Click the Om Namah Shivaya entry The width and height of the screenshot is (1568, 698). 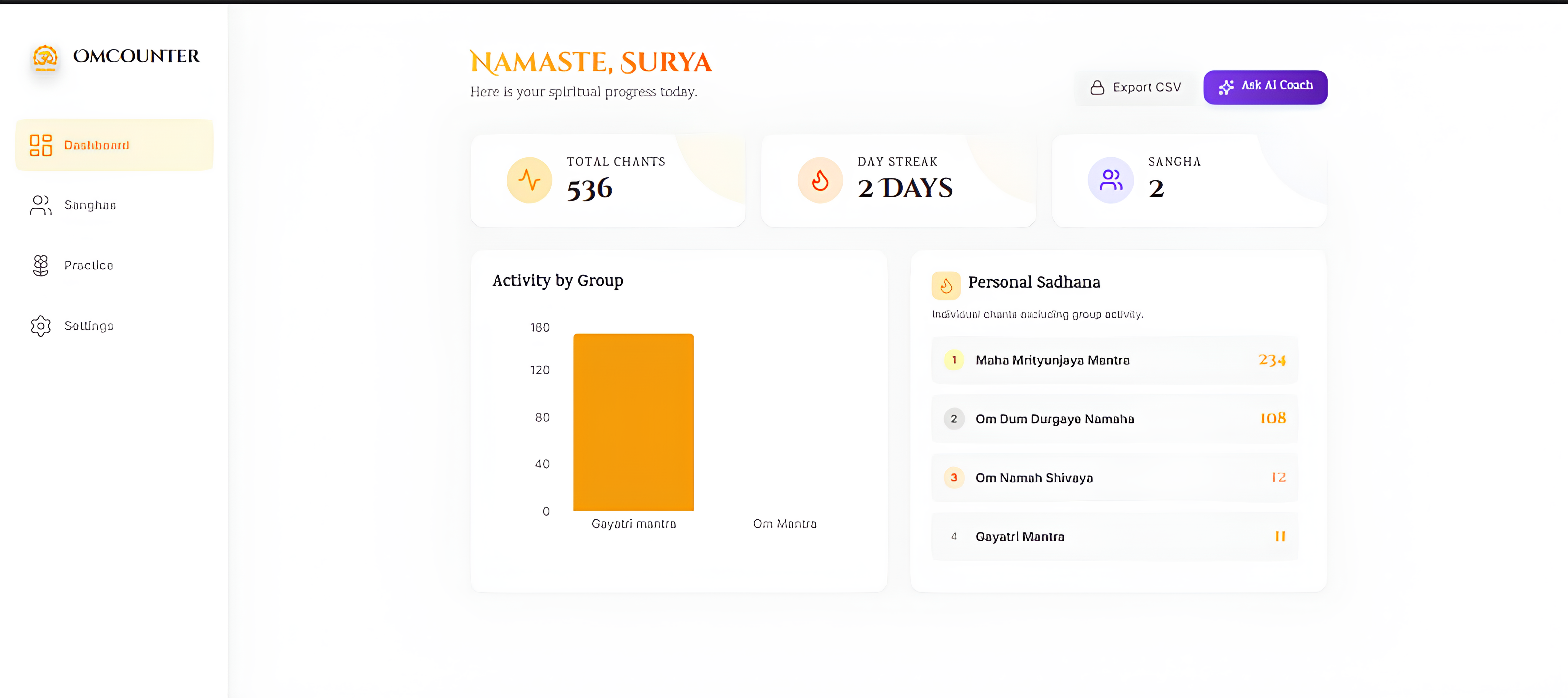[x=1114, y=478]
